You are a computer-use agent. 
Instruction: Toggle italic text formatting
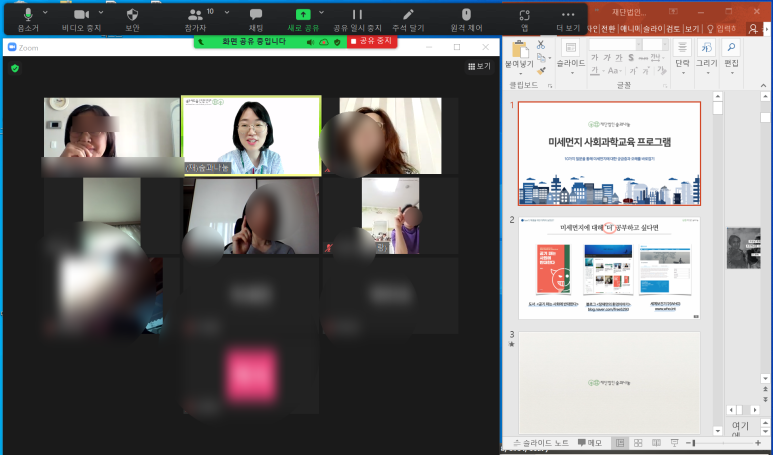tap(606, 58)
